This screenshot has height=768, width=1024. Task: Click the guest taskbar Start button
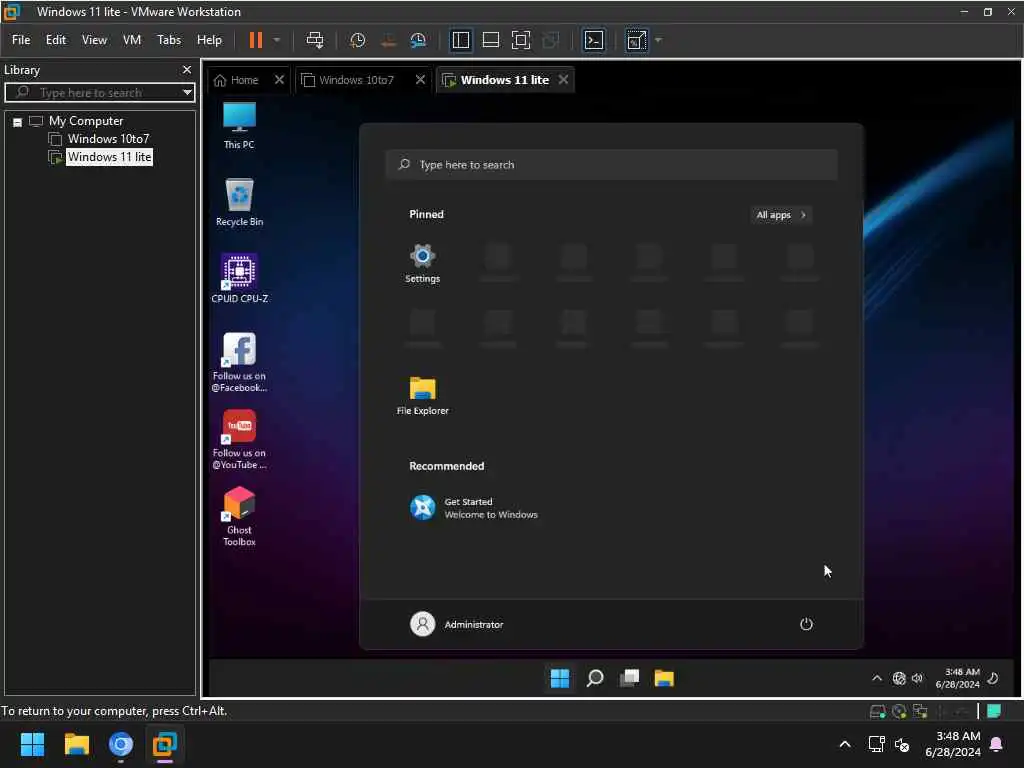[560, 678]
